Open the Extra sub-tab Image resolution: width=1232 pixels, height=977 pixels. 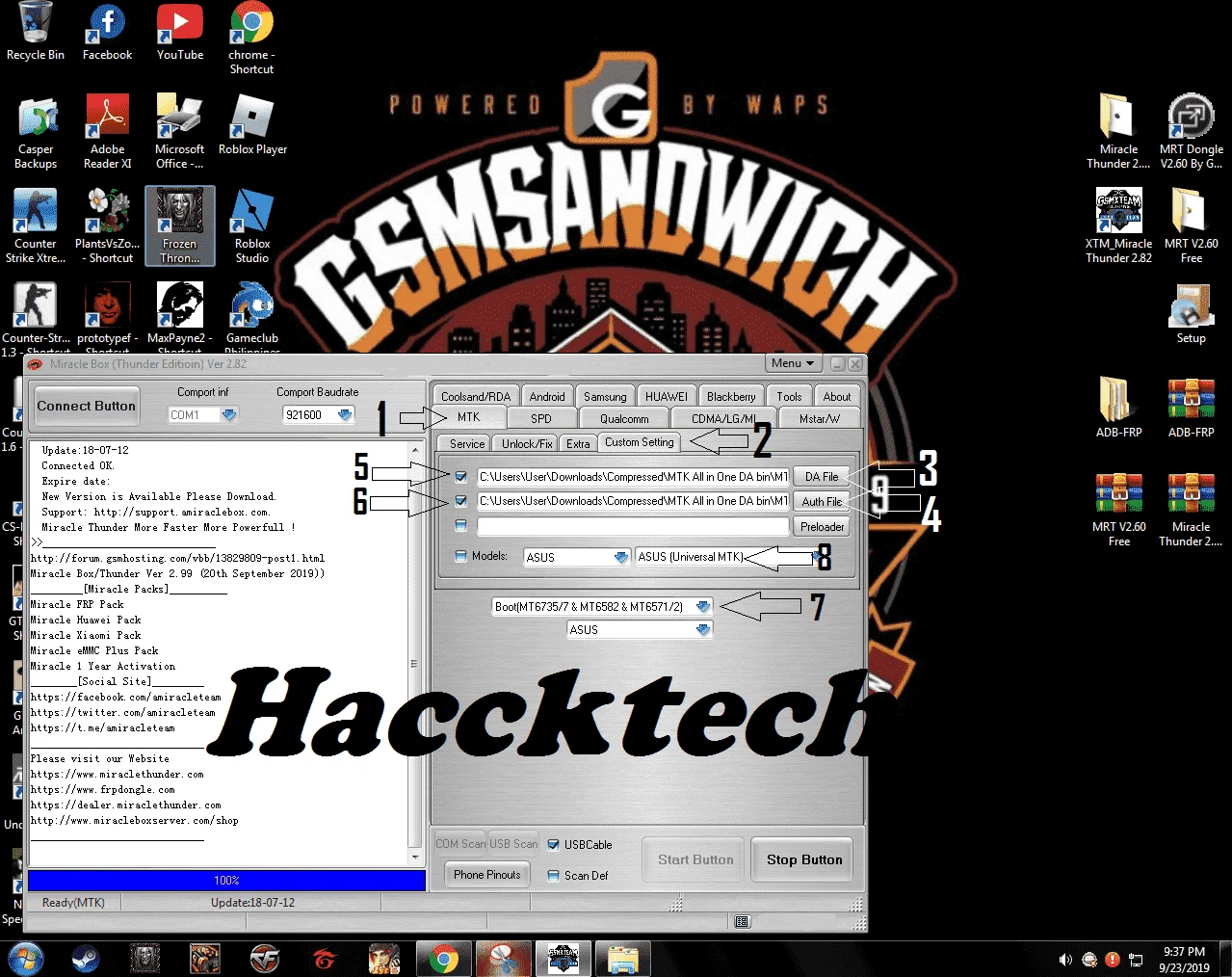(x=578, y=444)
